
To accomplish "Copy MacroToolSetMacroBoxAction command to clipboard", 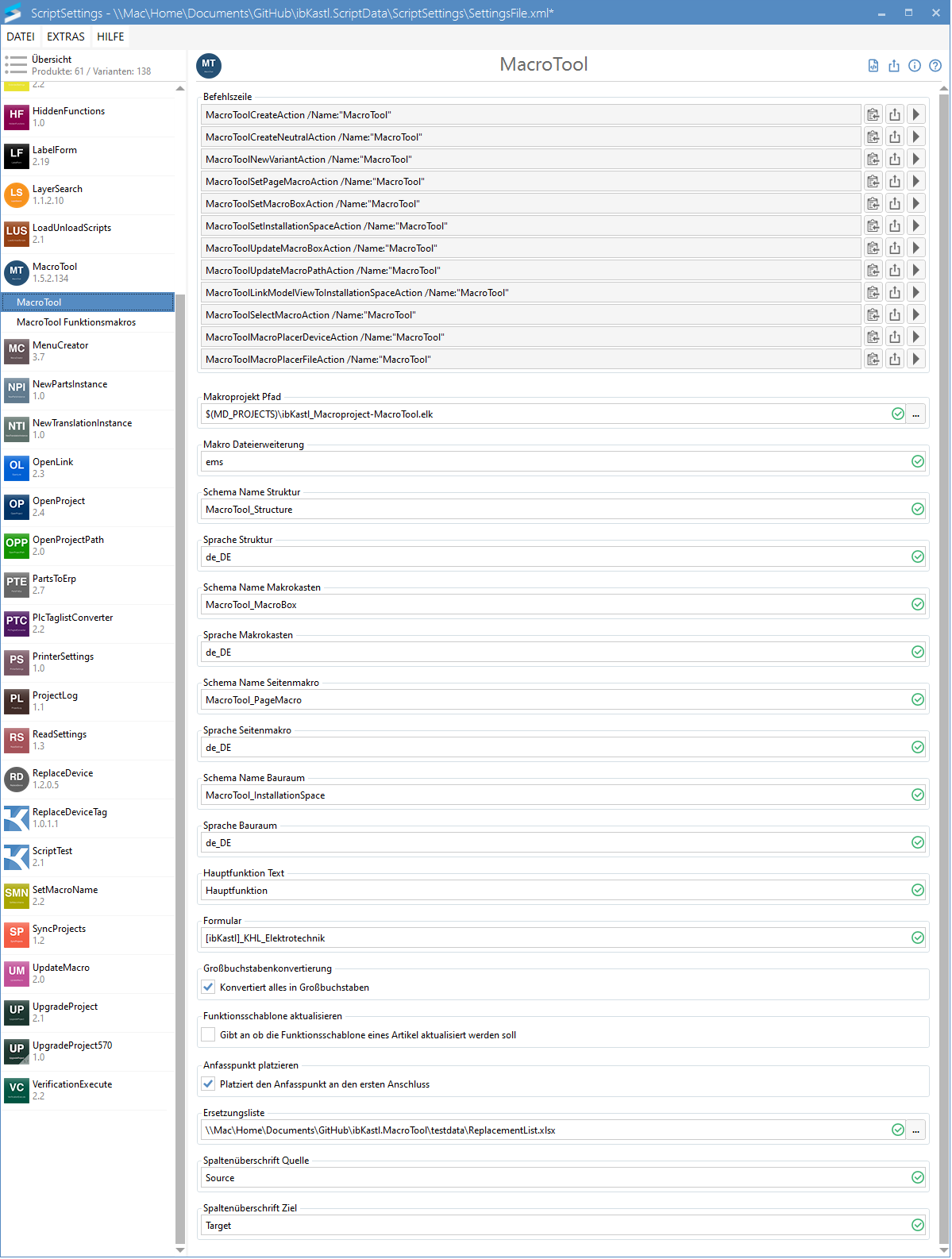I will pos(873,204).
